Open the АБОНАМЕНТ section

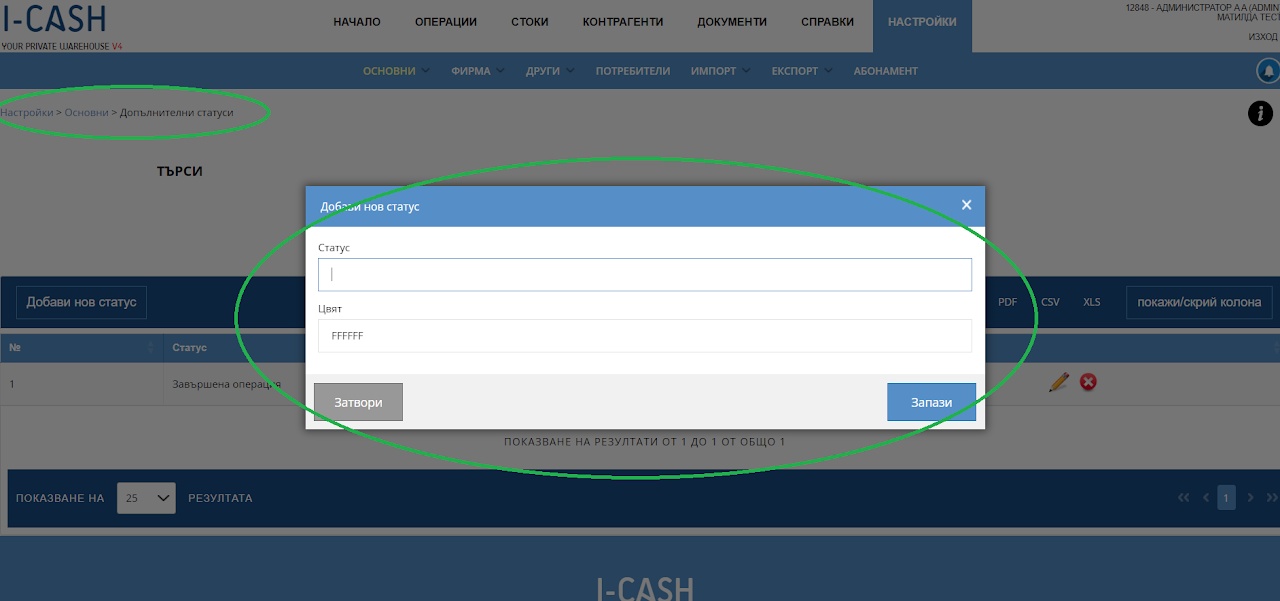886,71
